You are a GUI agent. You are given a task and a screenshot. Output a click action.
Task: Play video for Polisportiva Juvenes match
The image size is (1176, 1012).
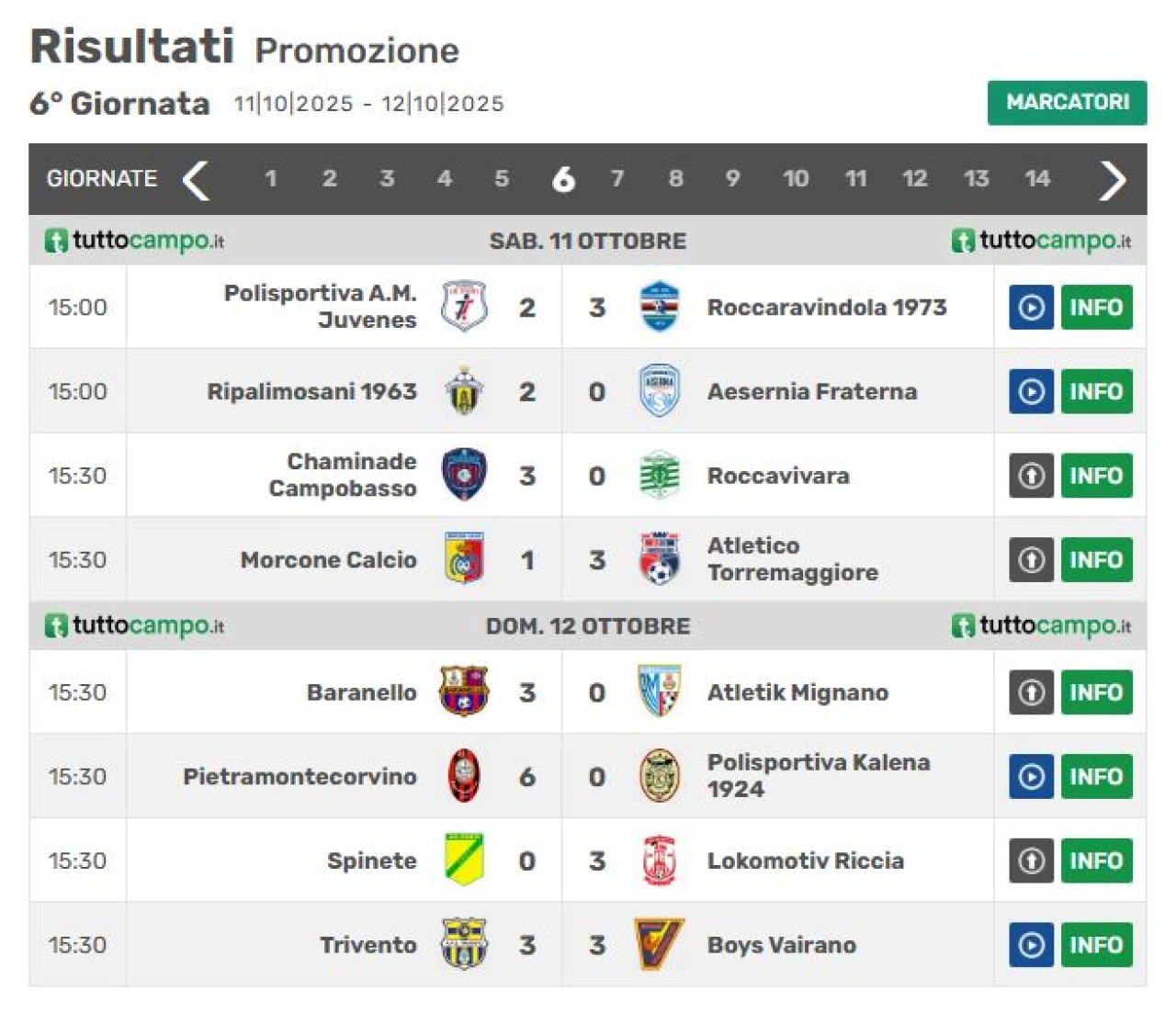(x=1031, y=307)
